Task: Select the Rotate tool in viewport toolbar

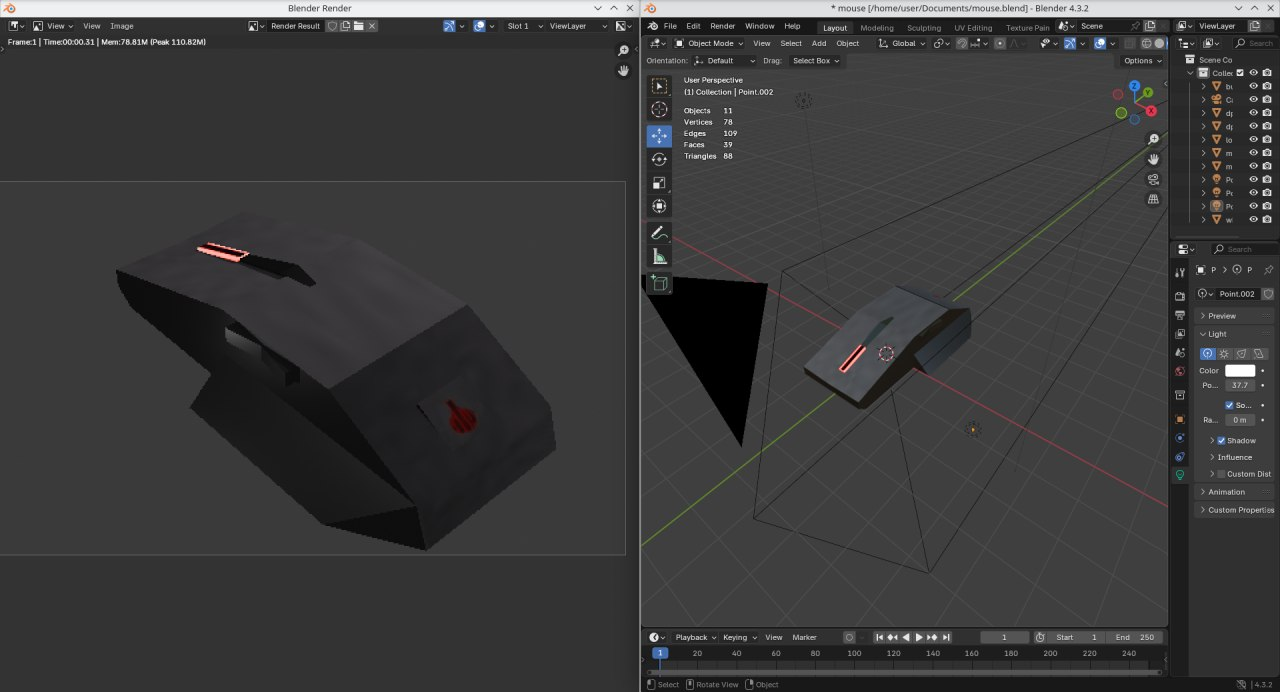Action: click(x=659, y=159)
